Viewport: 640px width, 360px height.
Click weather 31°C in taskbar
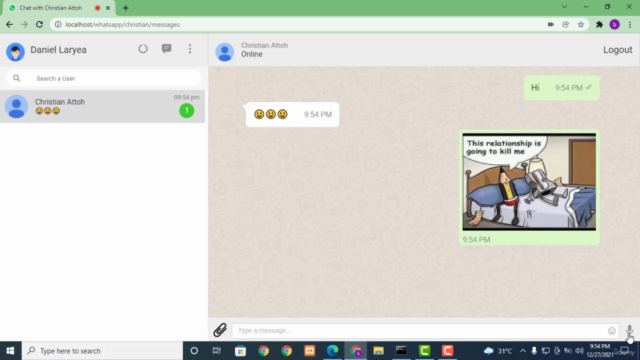(498, 351)
